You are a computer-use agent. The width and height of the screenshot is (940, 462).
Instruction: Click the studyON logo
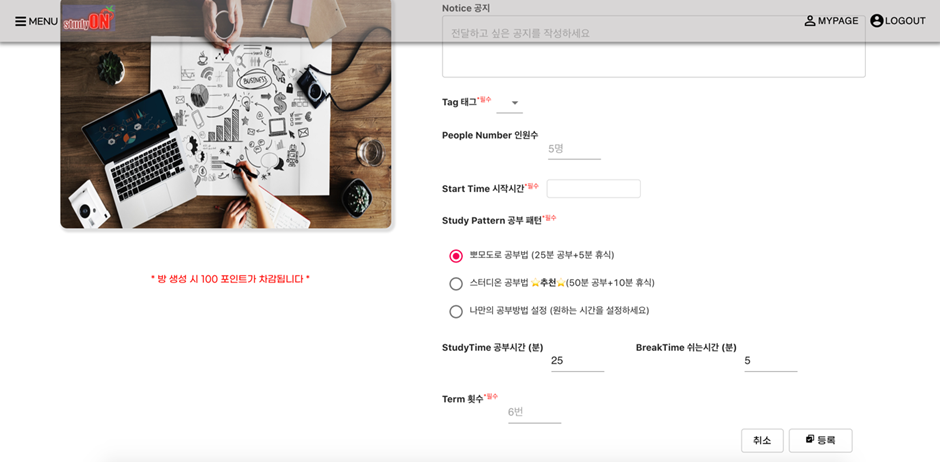click(x=88, y=18)
